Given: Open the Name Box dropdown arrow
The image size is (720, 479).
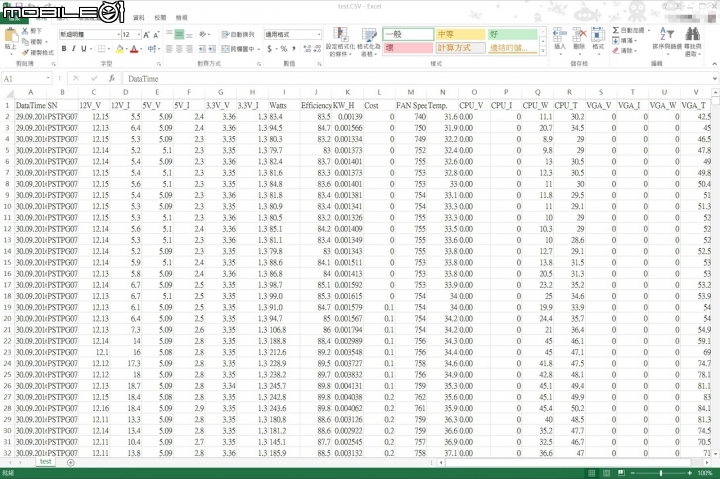Looking at the screenshot, I should [48, 79].
